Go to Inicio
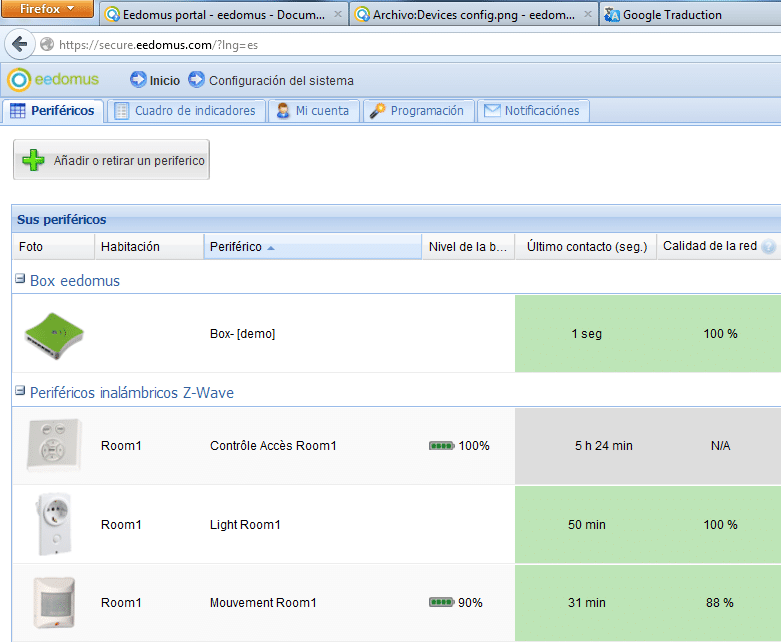 [x=165, y=81]
